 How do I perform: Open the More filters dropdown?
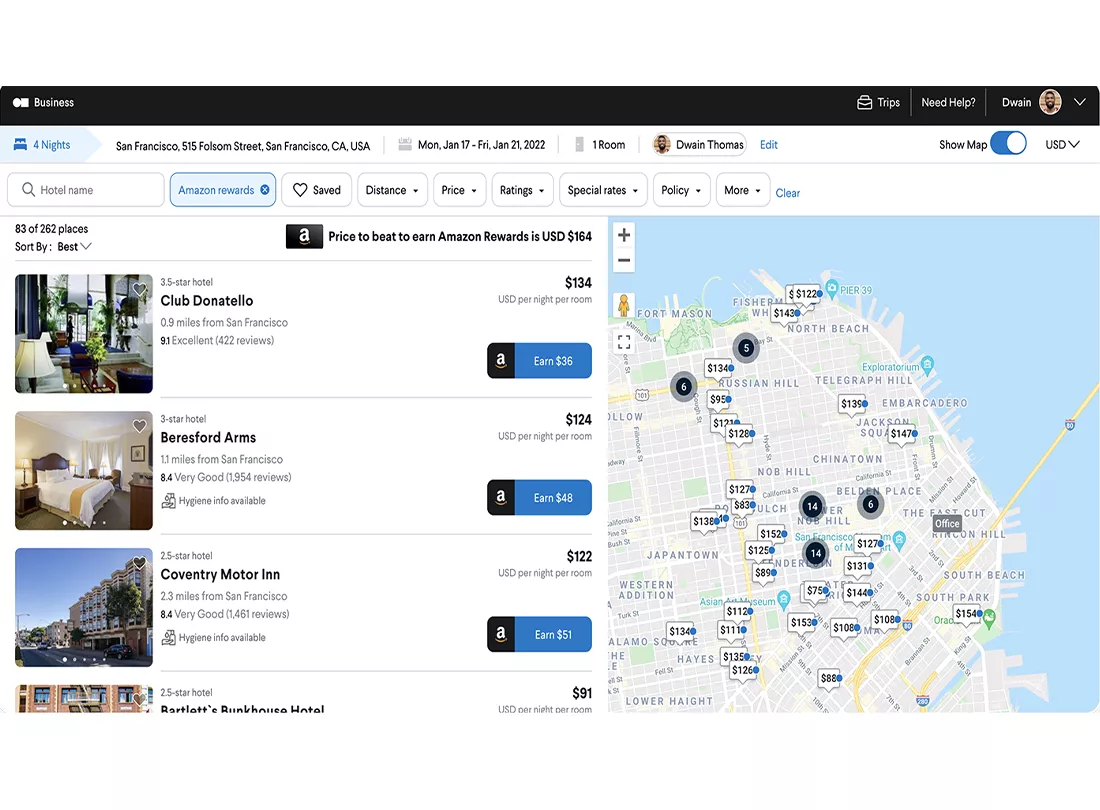click(743, 190)
